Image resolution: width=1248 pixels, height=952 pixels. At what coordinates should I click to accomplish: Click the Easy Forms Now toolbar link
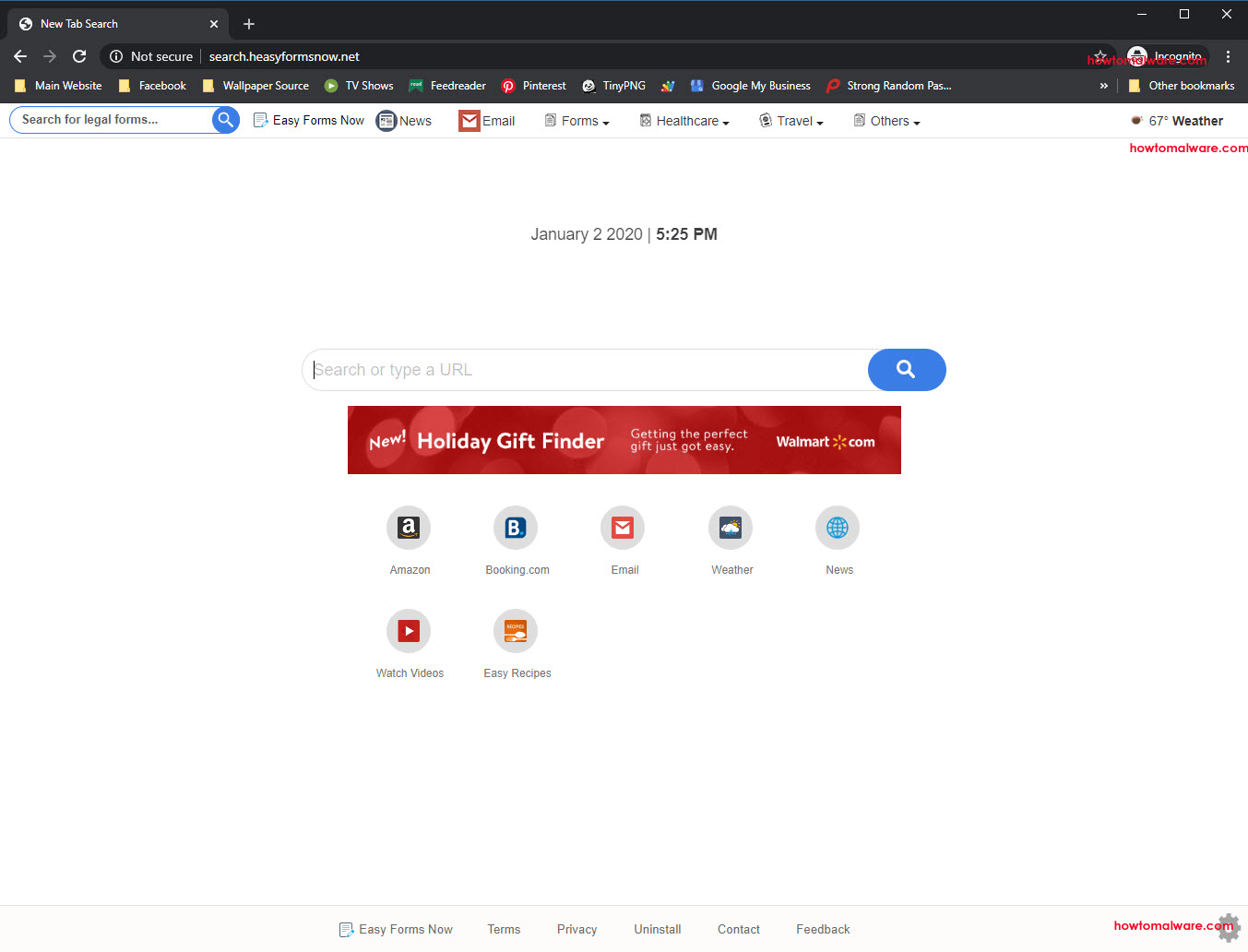tap(309, 121)
